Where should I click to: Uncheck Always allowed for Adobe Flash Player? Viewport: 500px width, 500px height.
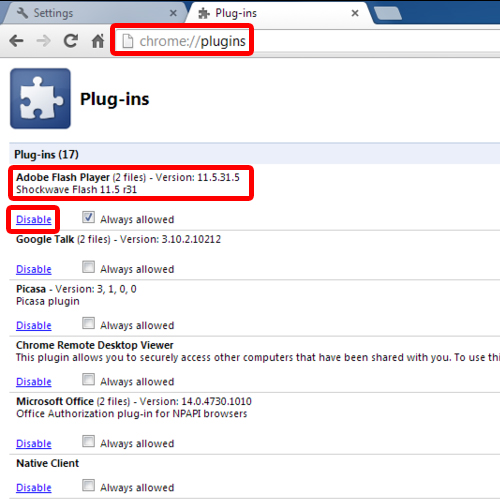88,217
